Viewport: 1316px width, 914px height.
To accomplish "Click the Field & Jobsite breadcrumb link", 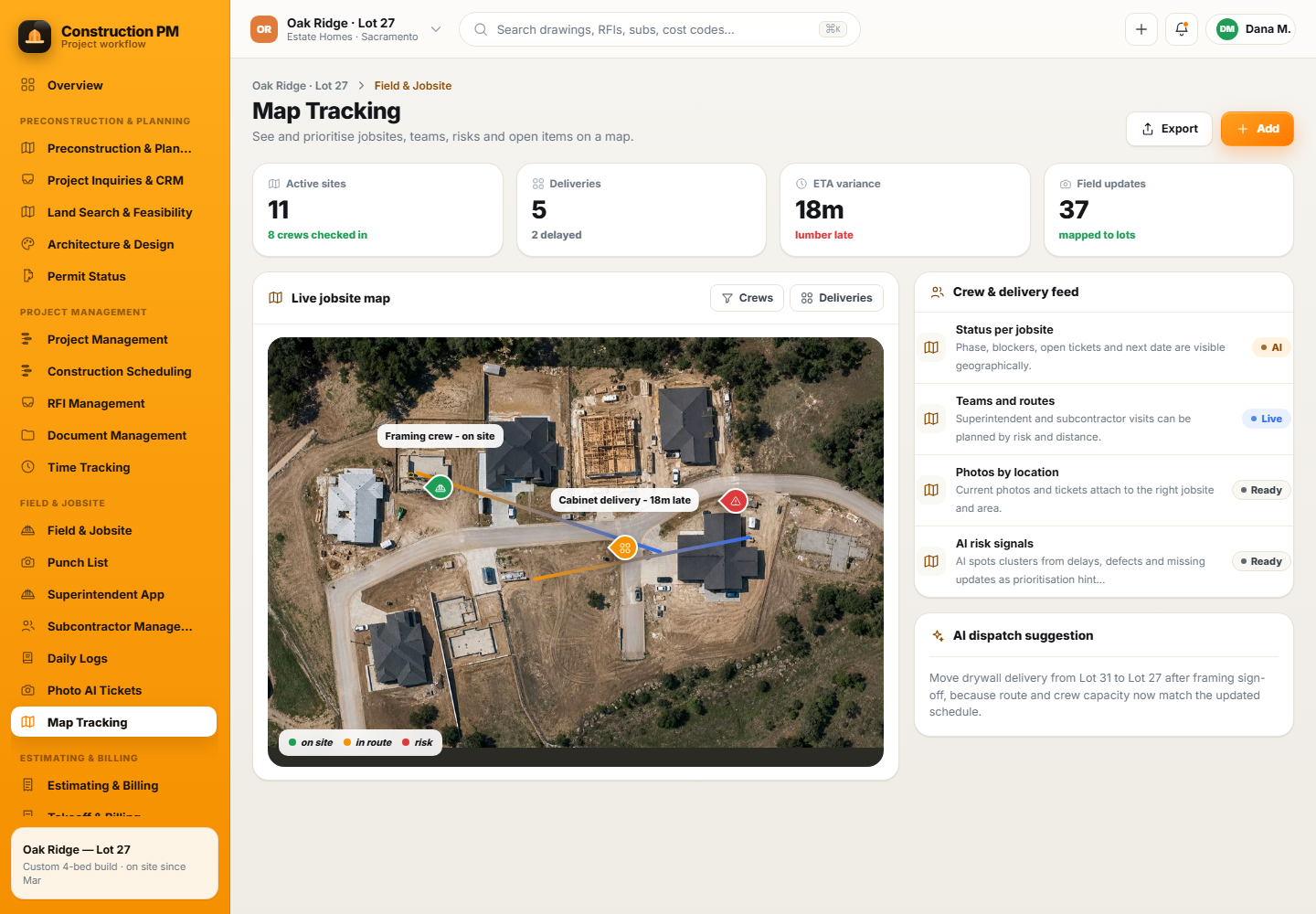I will tap(413, 86).
